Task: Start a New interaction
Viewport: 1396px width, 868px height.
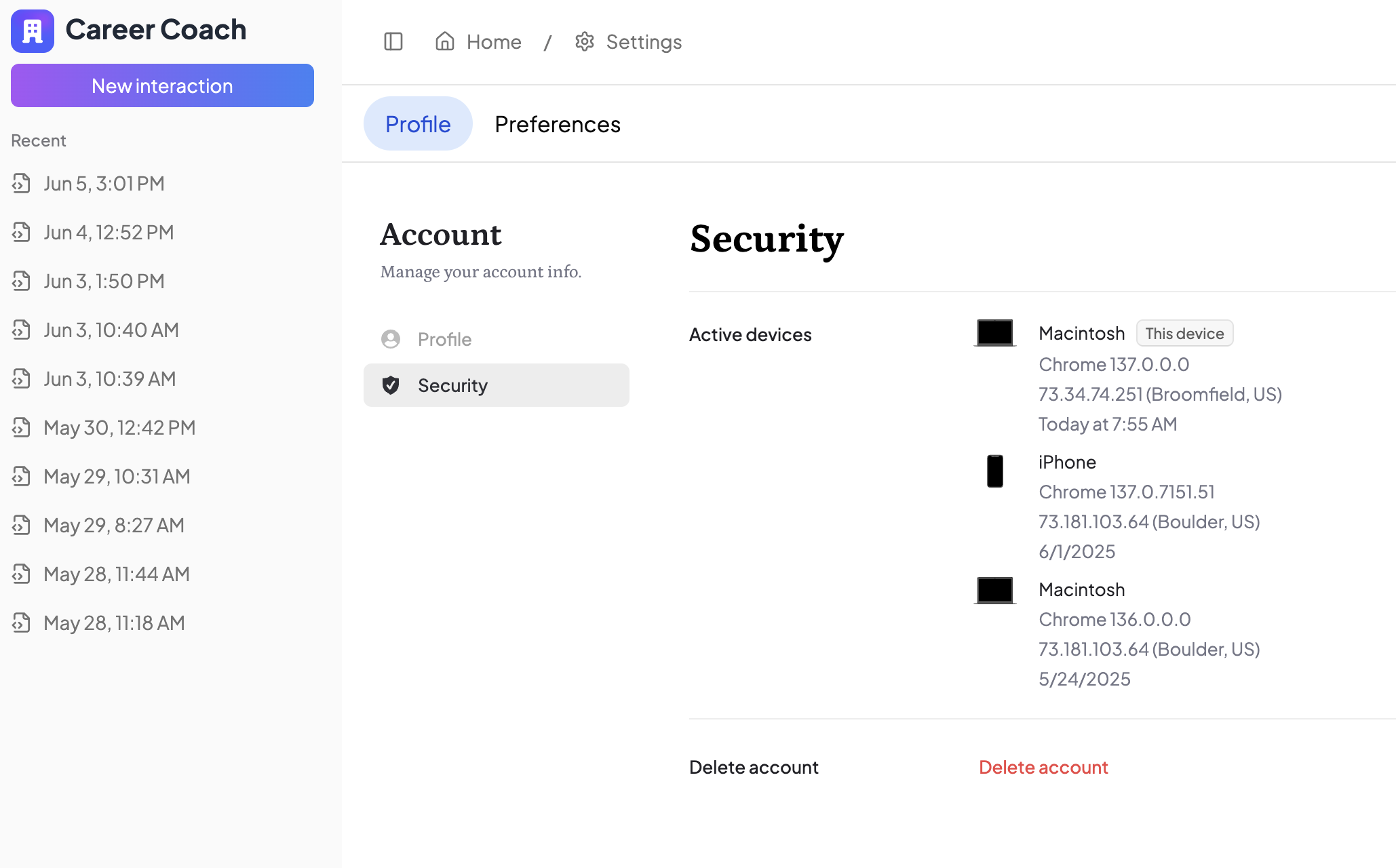Action: coord(162,86)
